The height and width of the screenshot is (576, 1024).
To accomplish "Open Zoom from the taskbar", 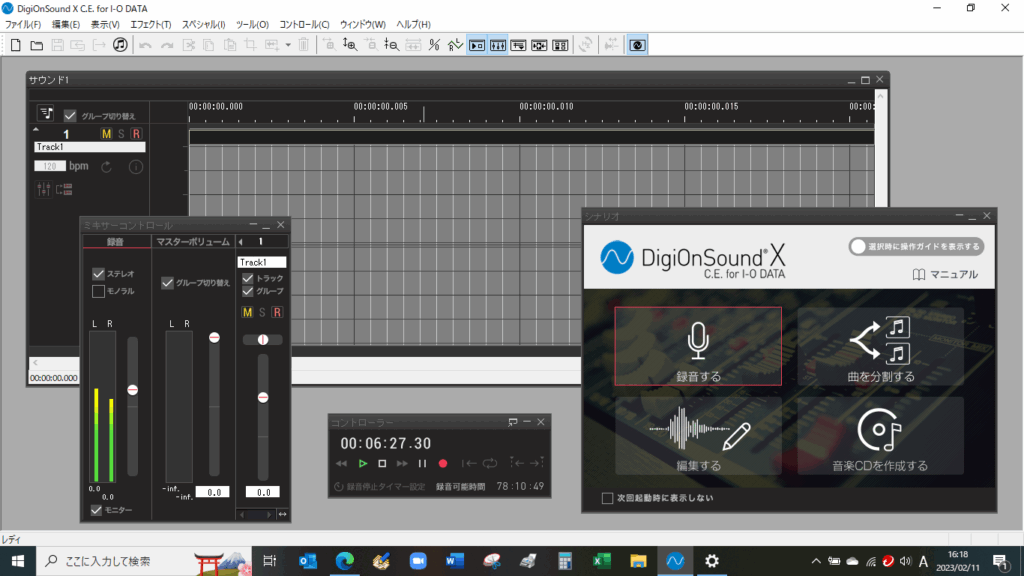I will pos(418,561).
